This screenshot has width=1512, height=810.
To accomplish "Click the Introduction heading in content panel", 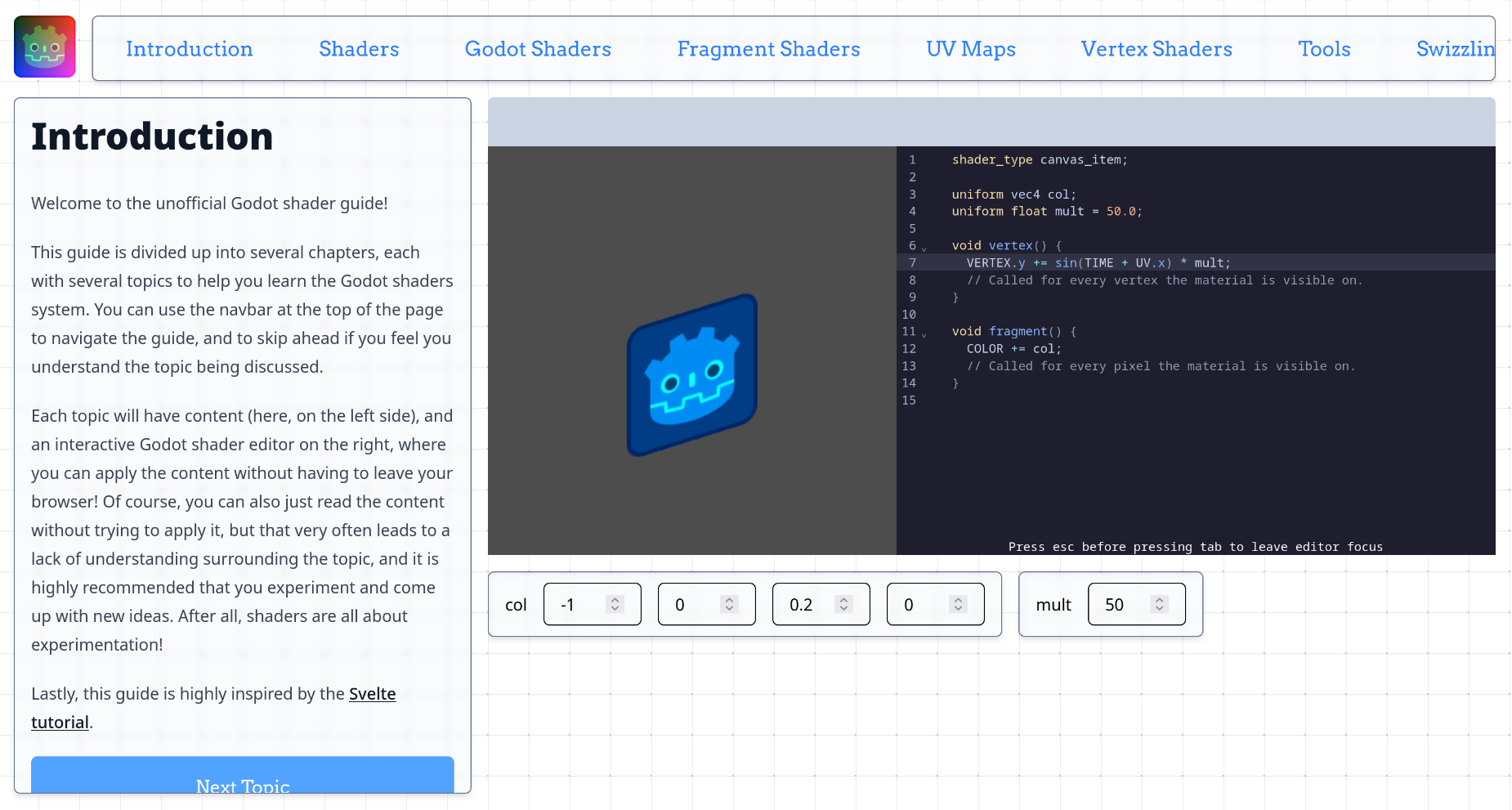I will pos(152,136).
